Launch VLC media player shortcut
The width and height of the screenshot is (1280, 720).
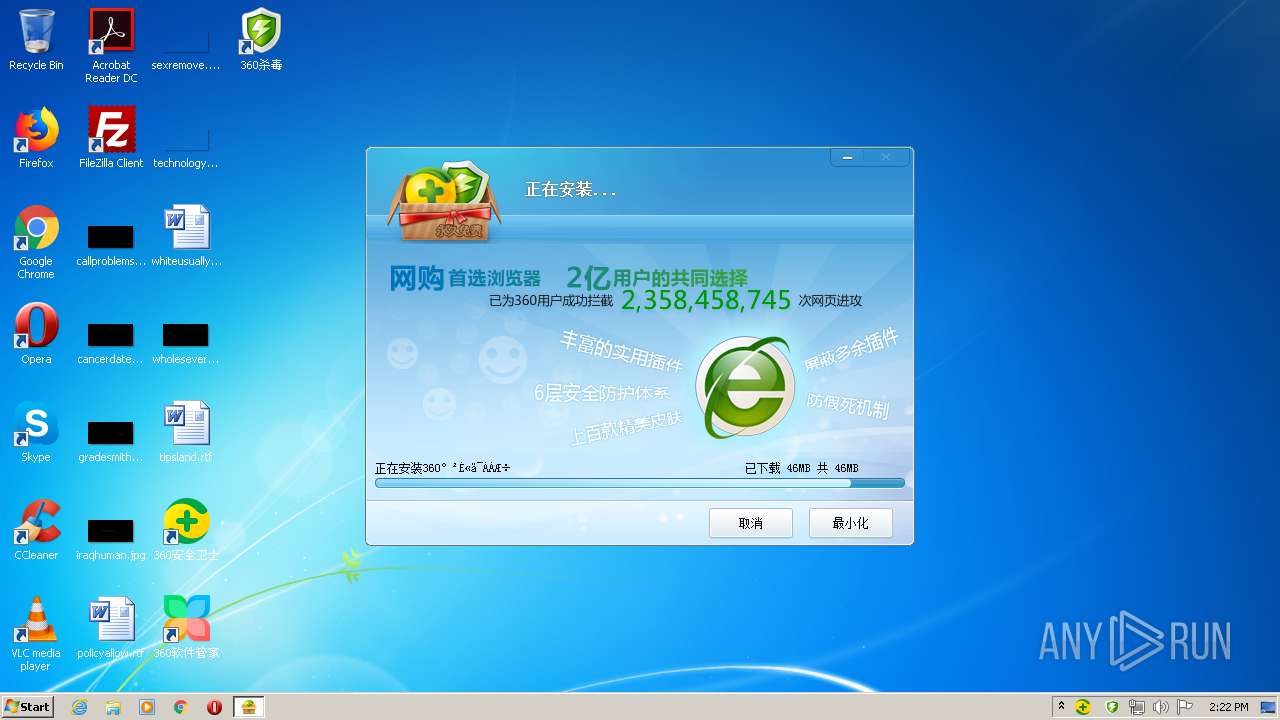click(36, 634)
